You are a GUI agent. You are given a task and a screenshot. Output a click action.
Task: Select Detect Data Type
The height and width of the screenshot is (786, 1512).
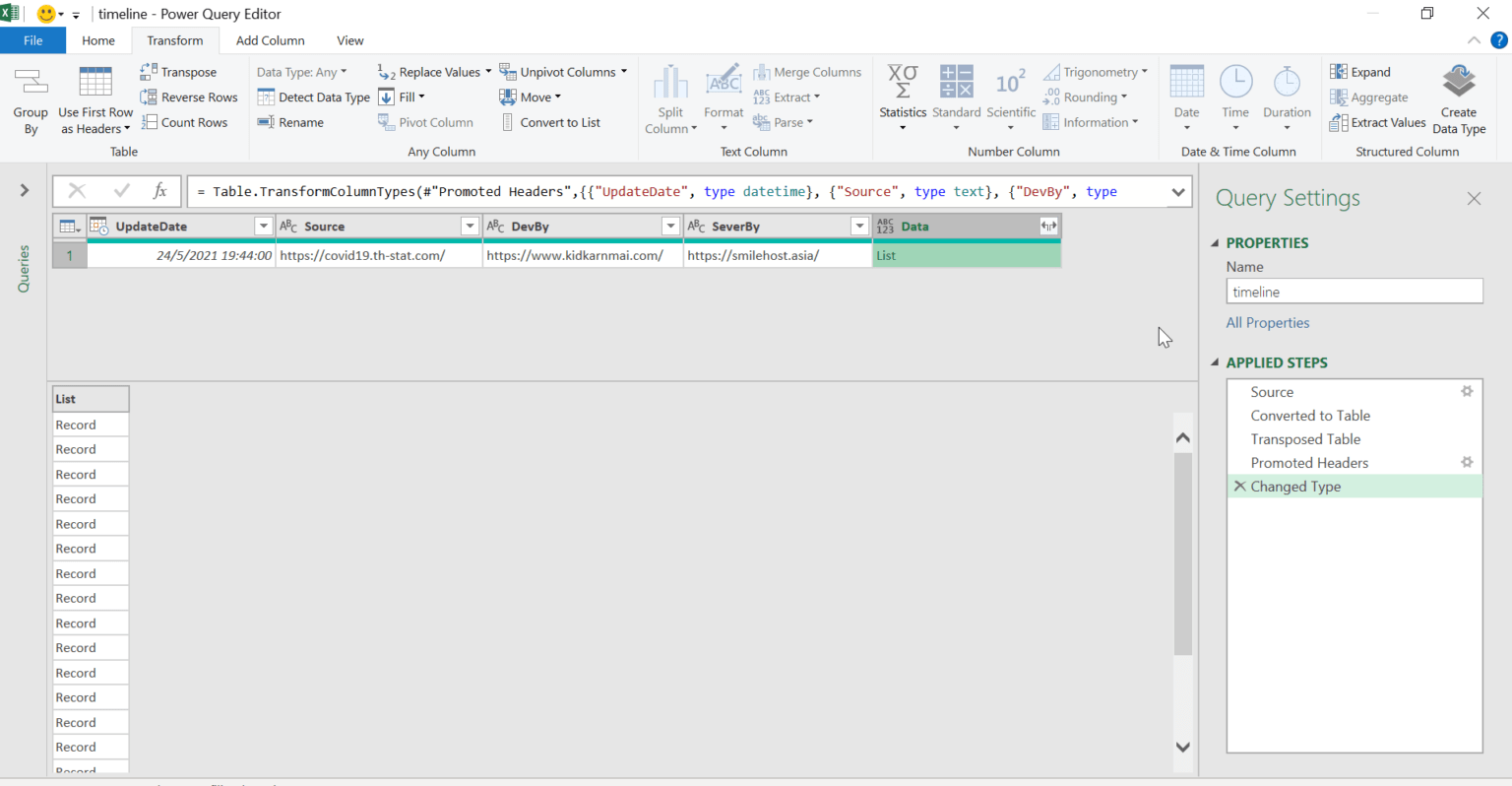point(313,97)
